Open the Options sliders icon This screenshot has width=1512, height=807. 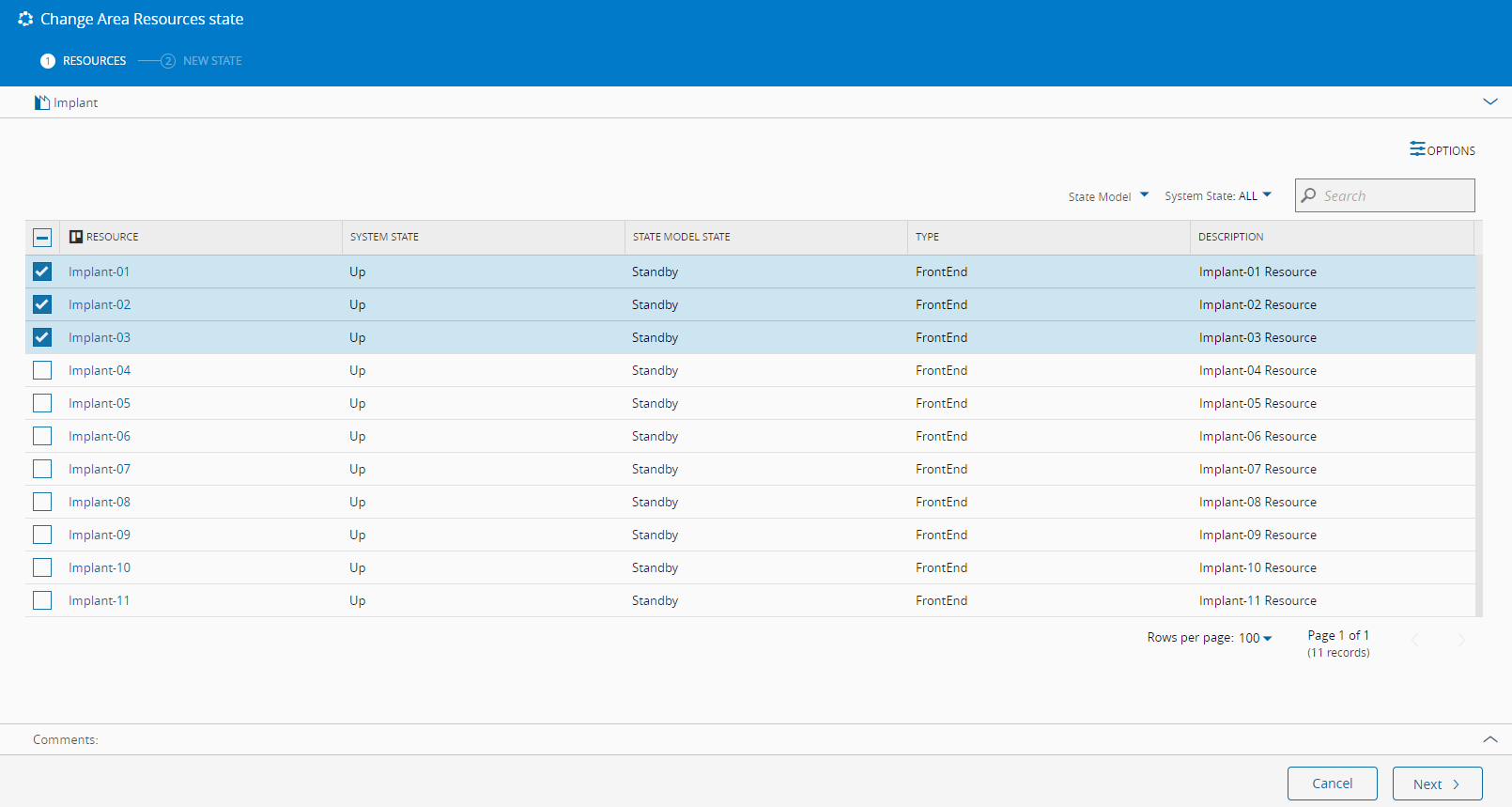pos(1417,149)
